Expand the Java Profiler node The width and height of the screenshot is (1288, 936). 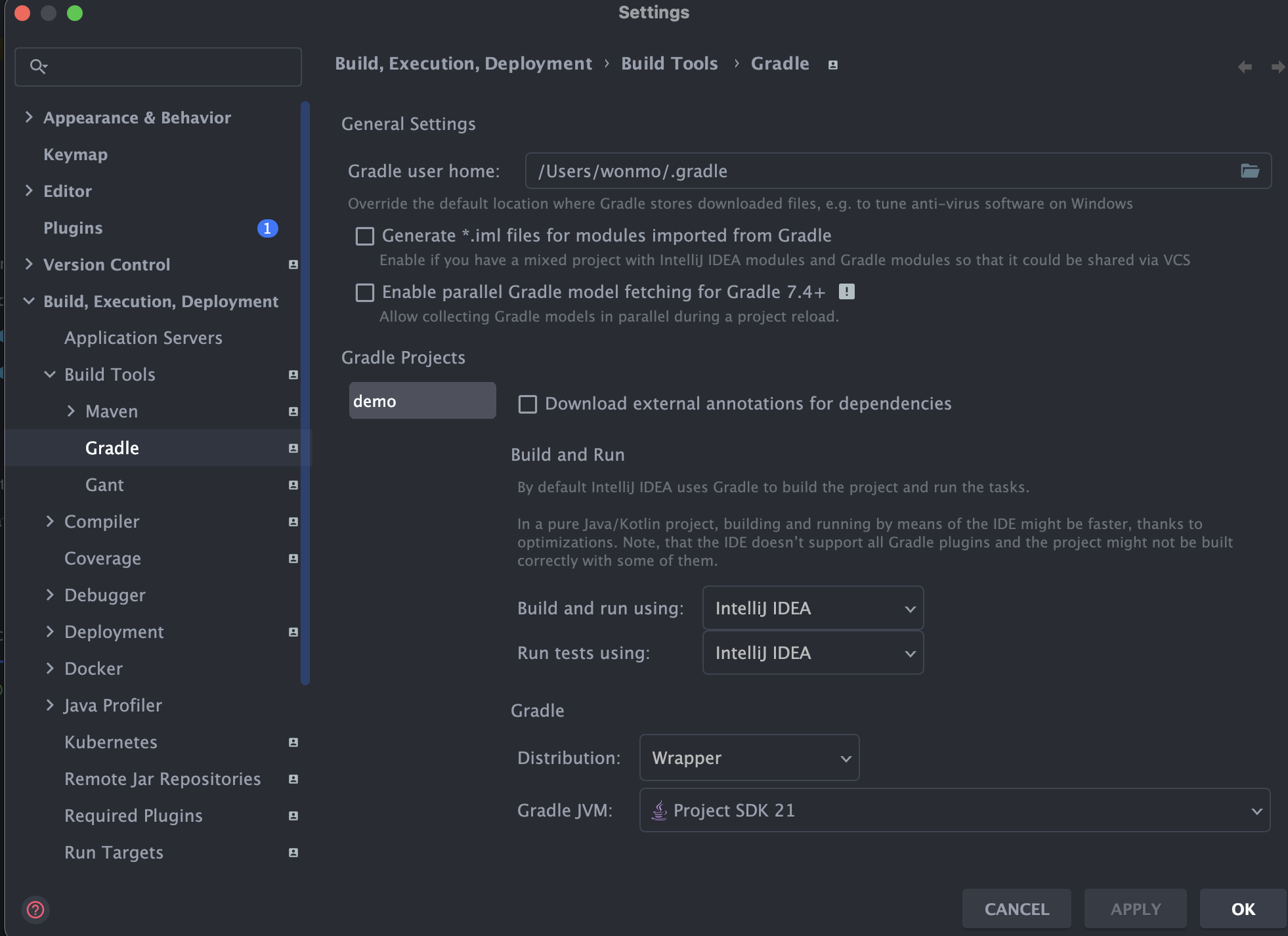(x=50, y=706)
